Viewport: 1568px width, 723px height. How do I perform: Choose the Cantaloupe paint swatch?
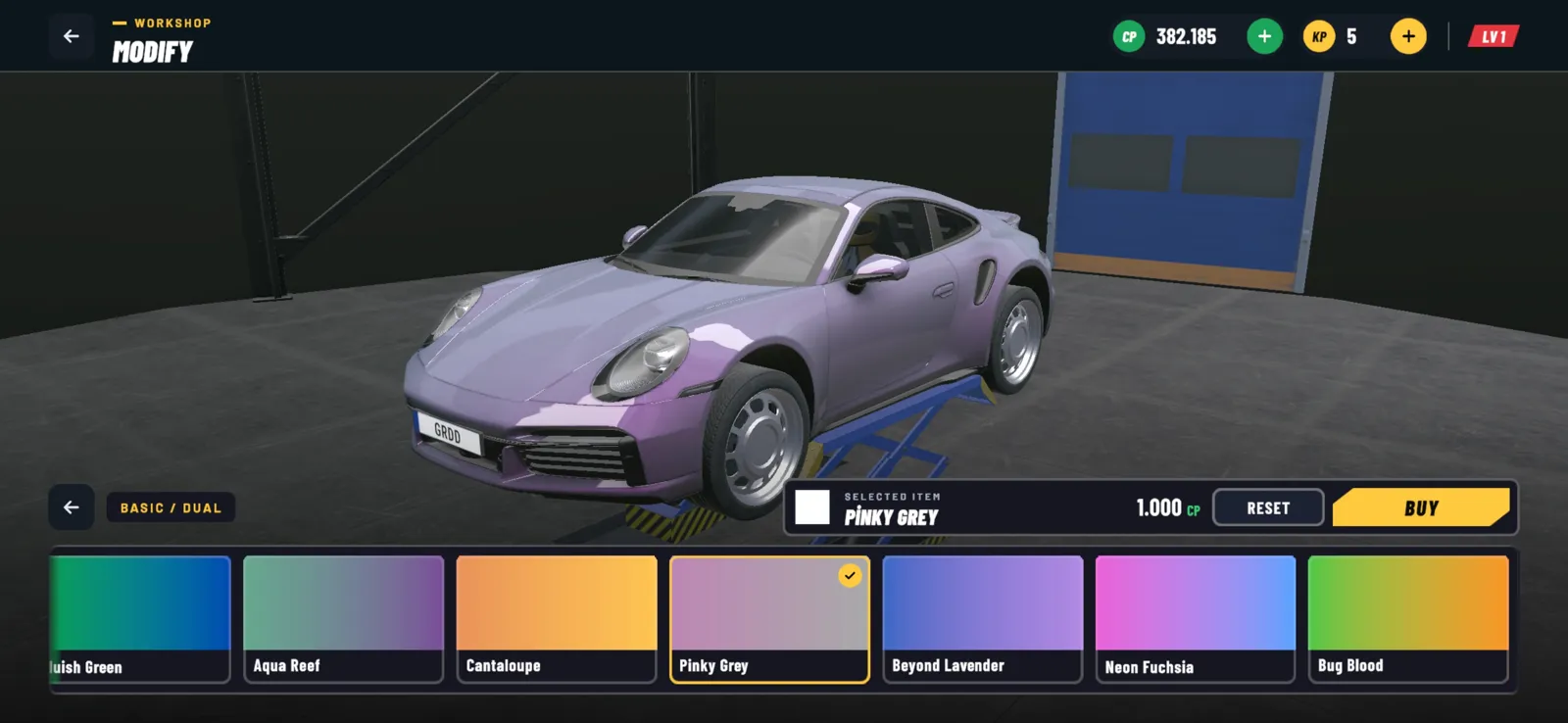(557, 619)
